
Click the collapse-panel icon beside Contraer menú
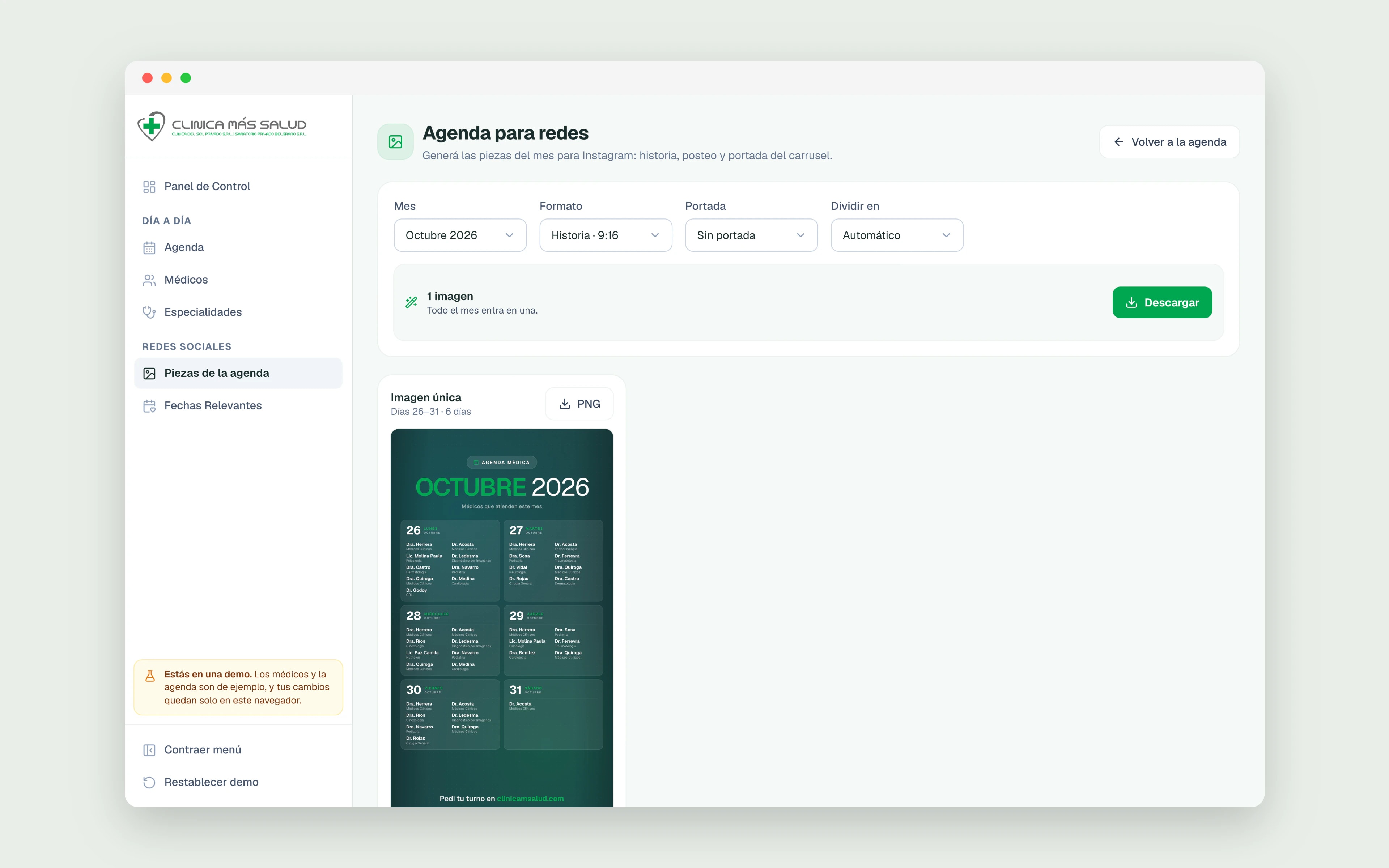coord(149,750)
